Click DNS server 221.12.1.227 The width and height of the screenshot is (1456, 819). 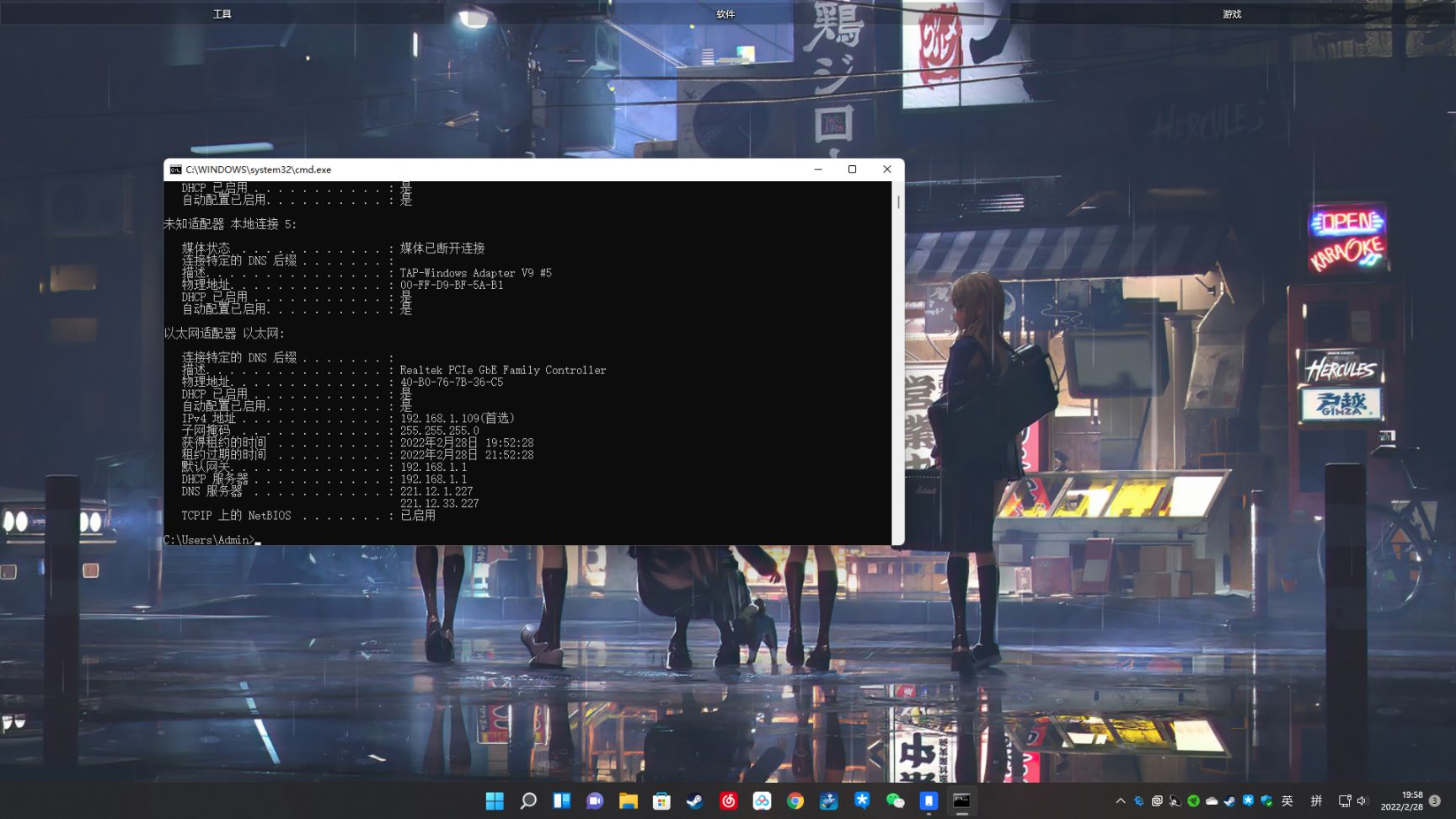click(x=436, y=491)
